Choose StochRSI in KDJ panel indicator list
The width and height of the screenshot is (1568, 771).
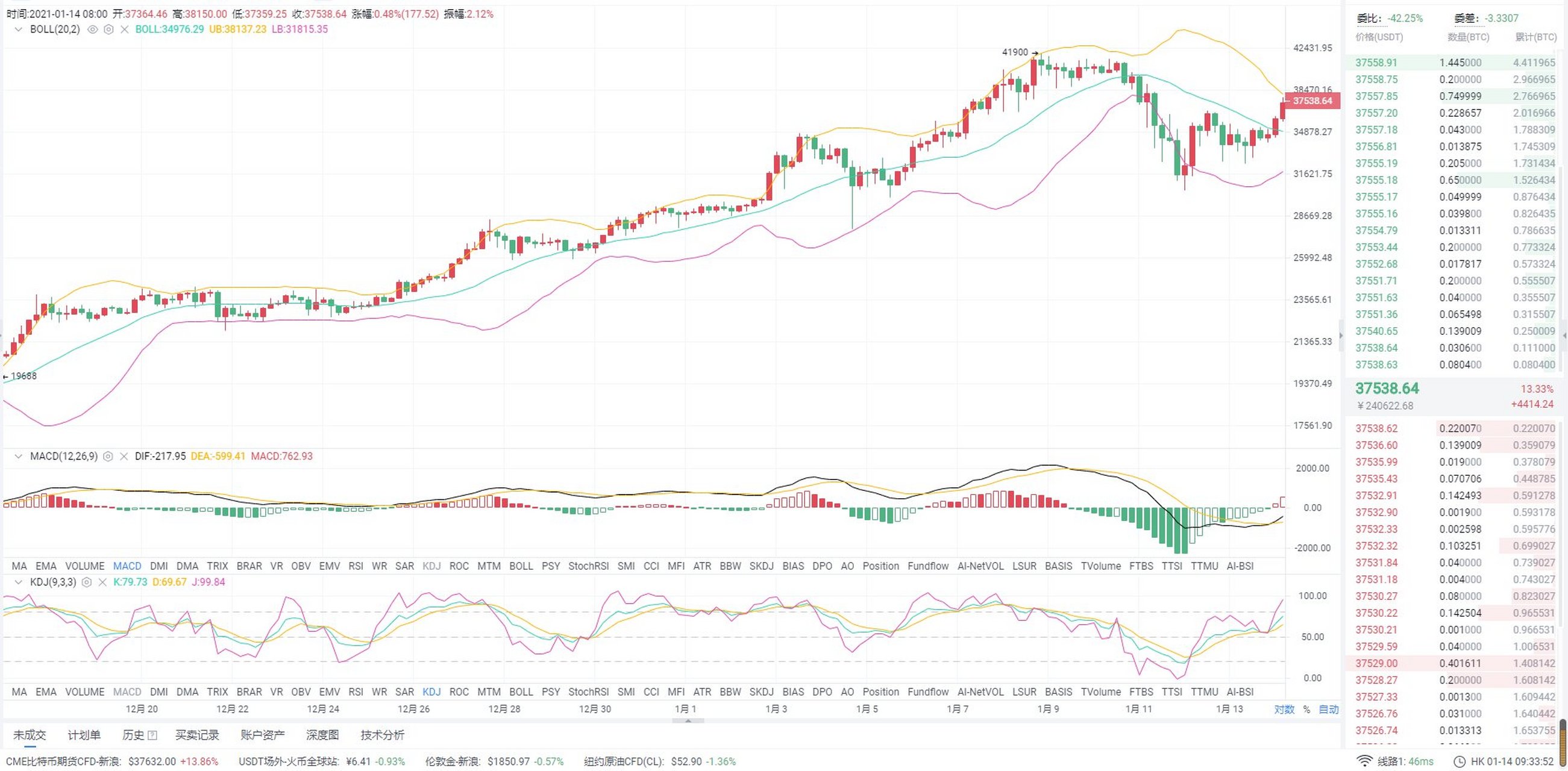point(588,692)
